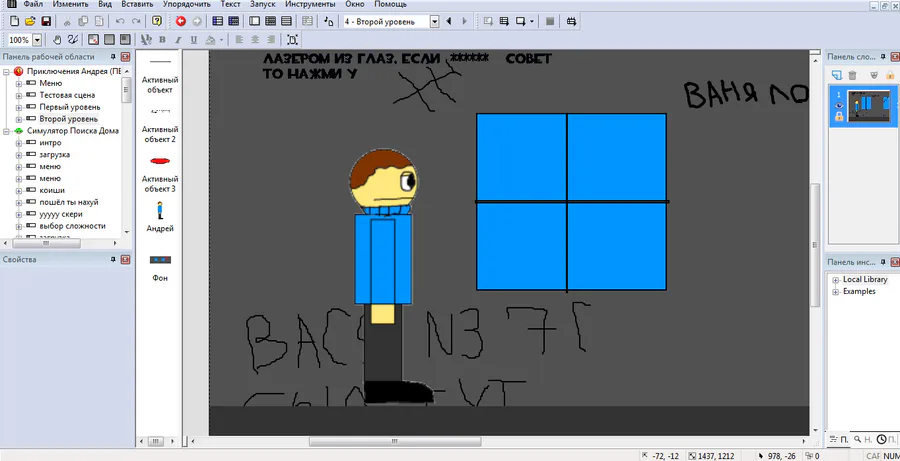Open the Инструменты menu
Screen dimensions: 900x461
click(x=310, y=4)
